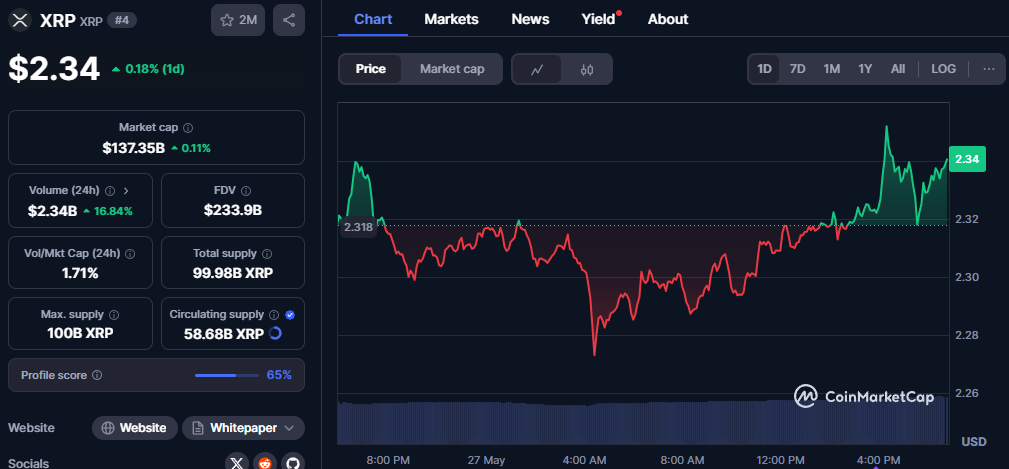
Task: Click the 16.84% volume change
Action: [x=108, y=210]
